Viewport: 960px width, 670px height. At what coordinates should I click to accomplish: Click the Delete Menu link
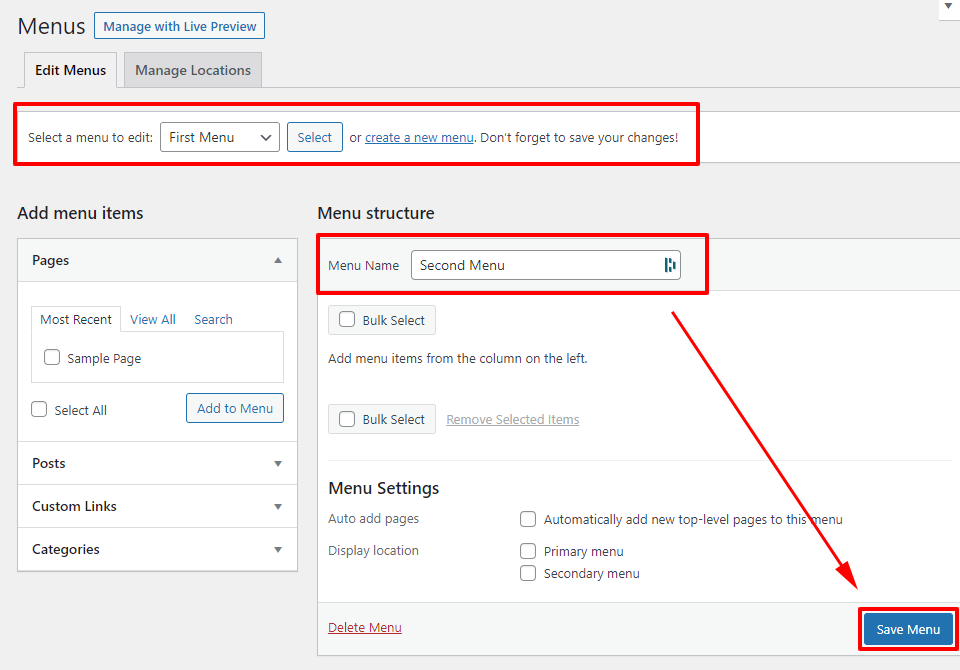[364, 627]
